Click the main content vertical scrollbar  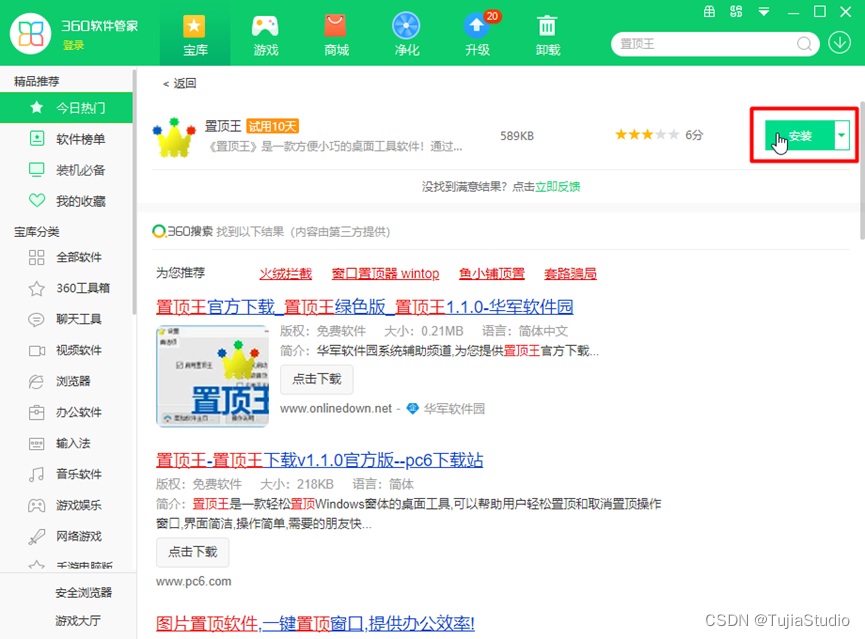coord(862,171)
